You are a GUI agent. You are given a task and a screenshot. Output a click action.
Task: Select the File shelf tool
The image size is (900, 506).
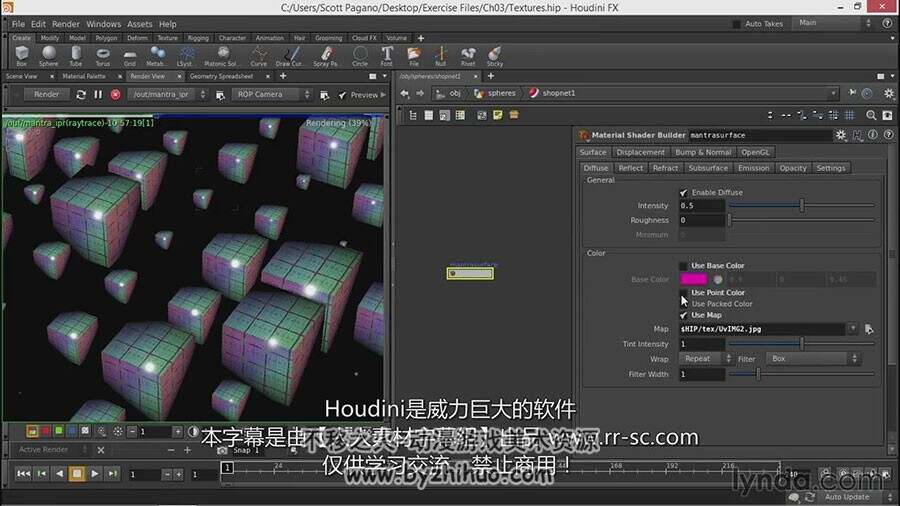[414, 56]
